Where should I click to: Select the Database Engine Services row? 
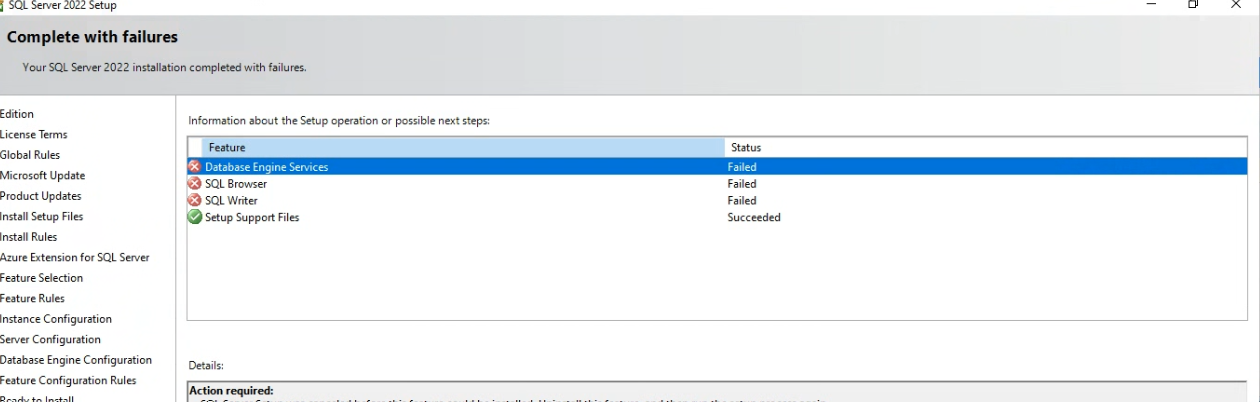tap(717, 167)
